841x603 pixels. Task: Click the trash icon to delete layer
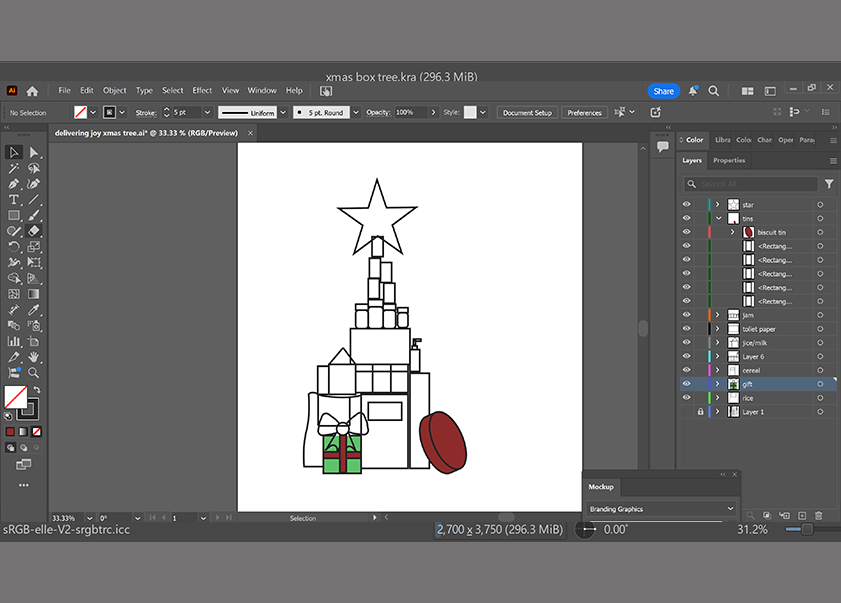click(x=818, y=515)
